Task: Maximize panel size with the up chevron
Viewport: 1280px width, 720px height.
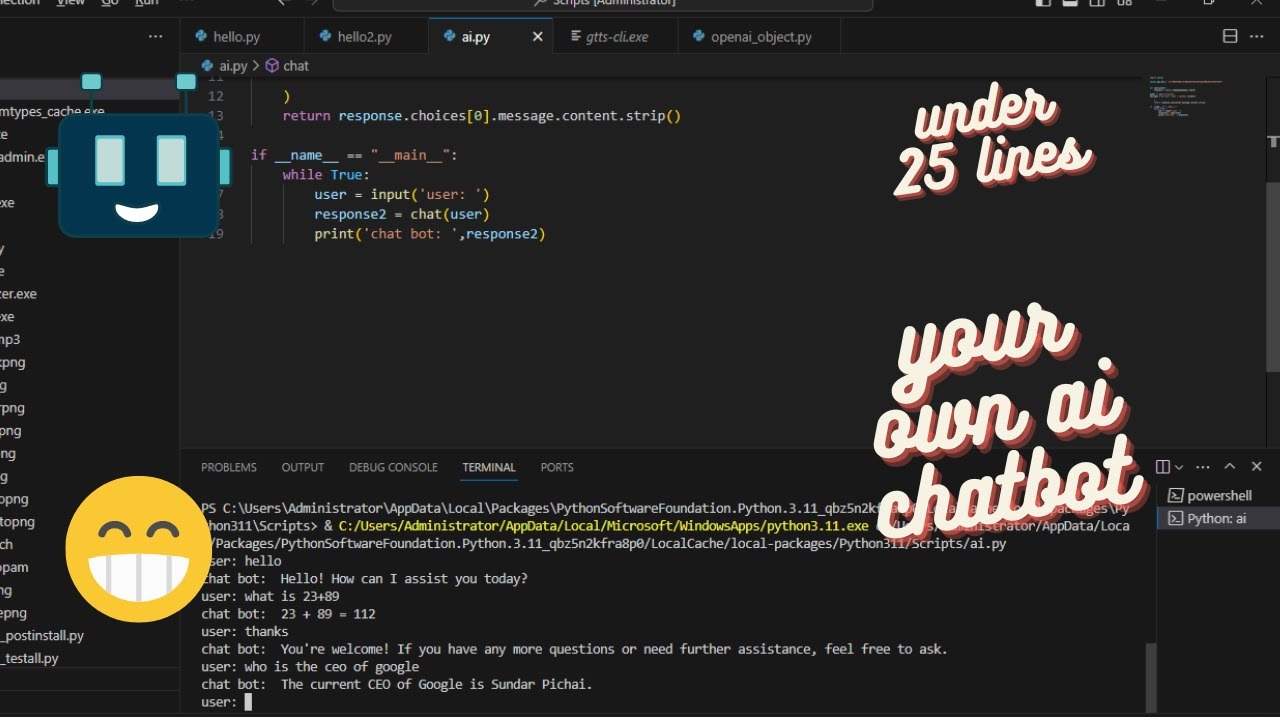Action: click(1230, 467)
